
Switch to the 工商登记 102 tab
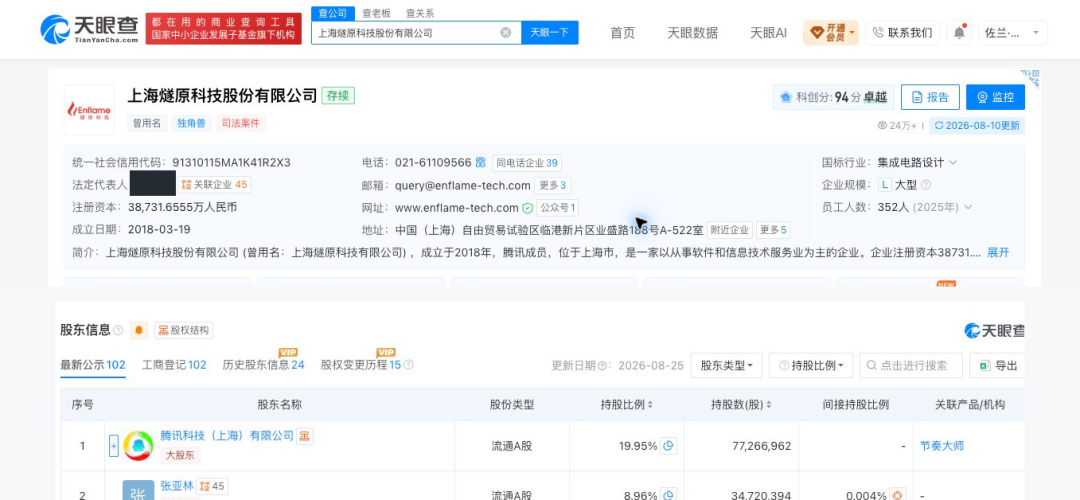[x=174, y=365]
